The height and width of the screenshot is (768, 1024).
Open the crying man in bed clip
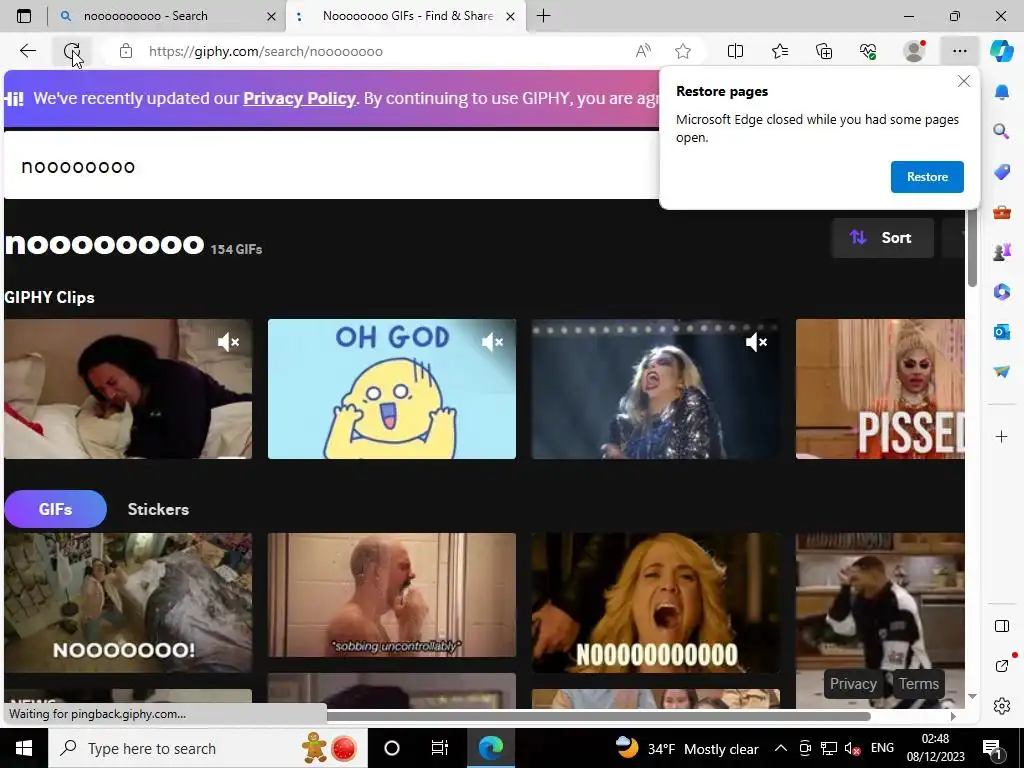pyautogui.click(x=128, y=389)
